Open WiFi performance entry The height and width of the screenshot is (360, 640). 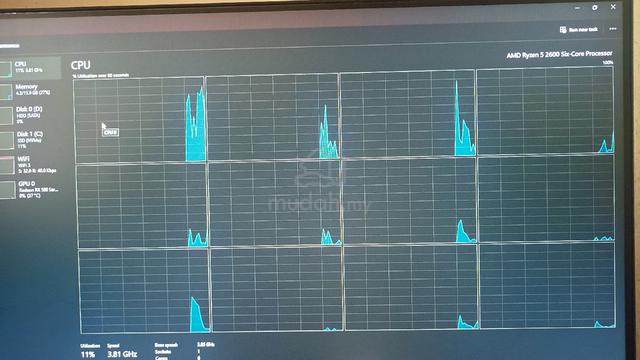click(30, 165)
